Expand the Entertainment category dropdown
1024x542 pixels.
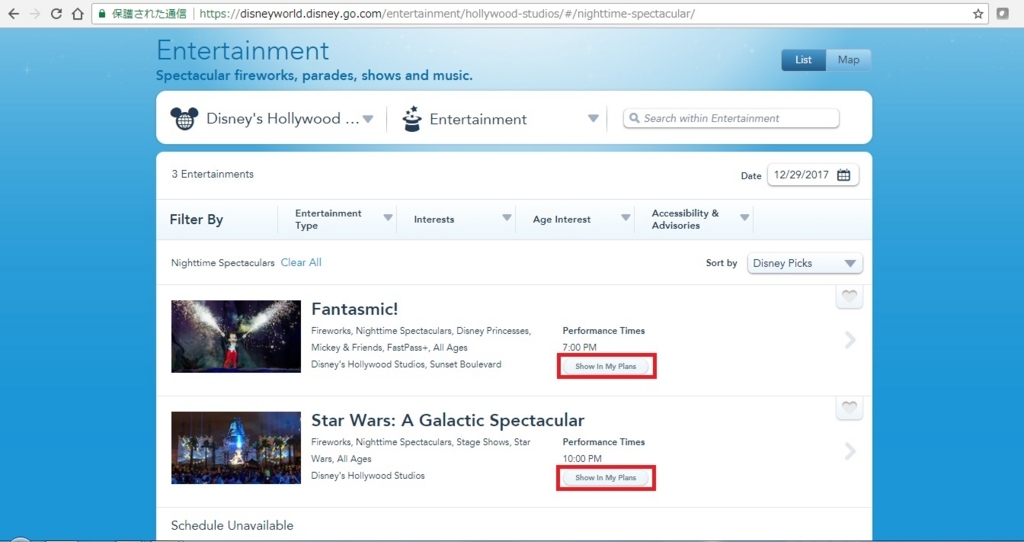point(593,119)
